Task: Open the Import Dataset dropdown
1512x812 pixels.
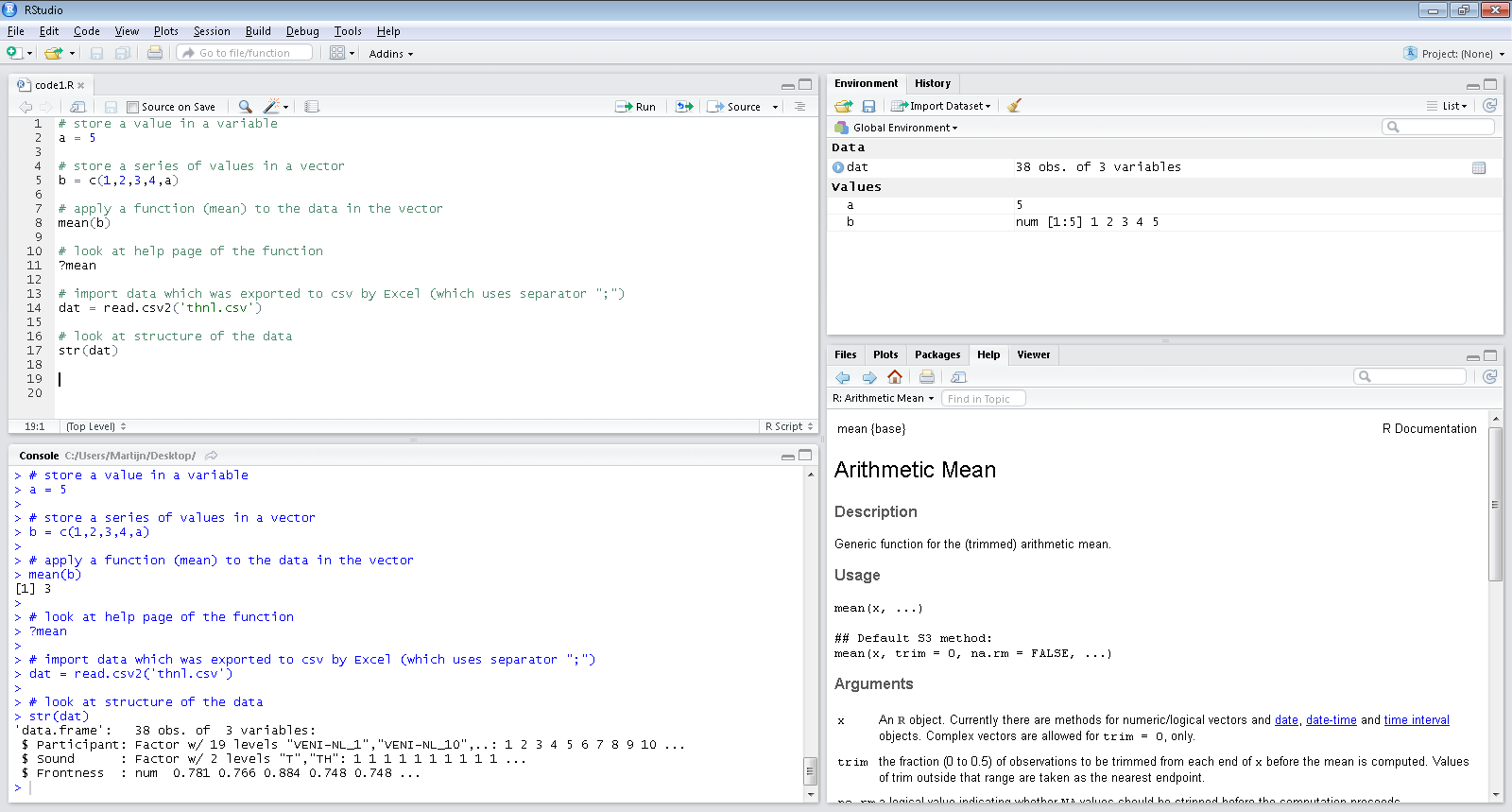Action: click(x=941, y=106)
